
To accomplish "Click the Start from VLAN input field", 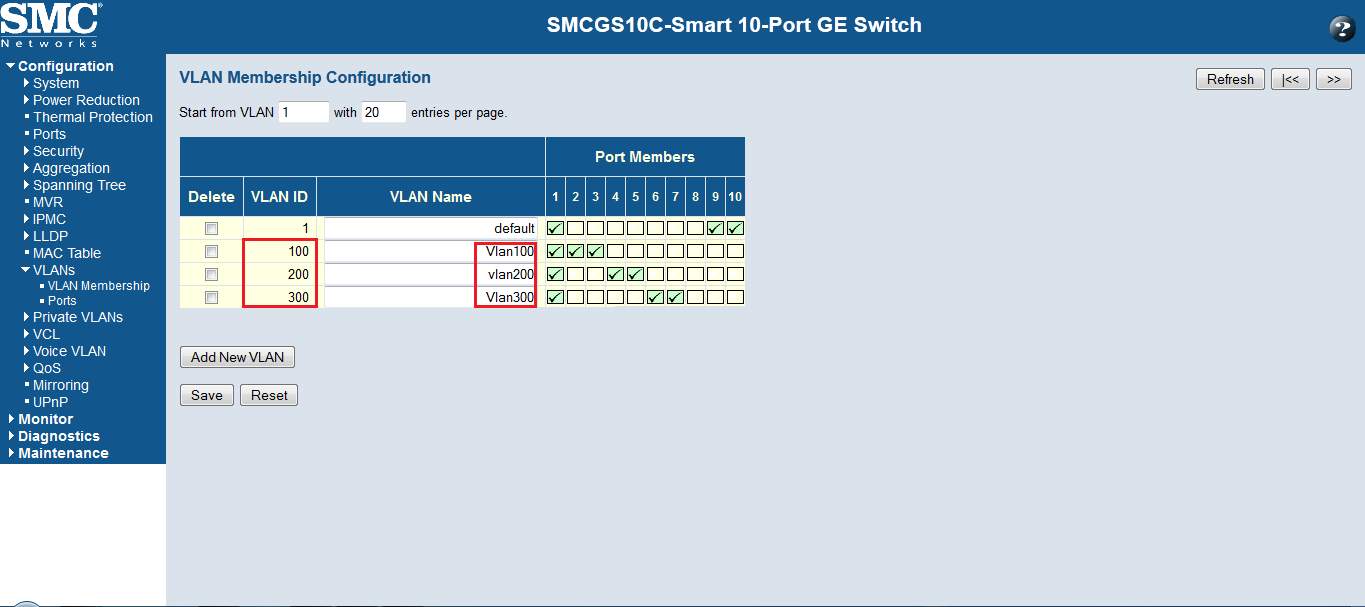I will coord(303,112).
